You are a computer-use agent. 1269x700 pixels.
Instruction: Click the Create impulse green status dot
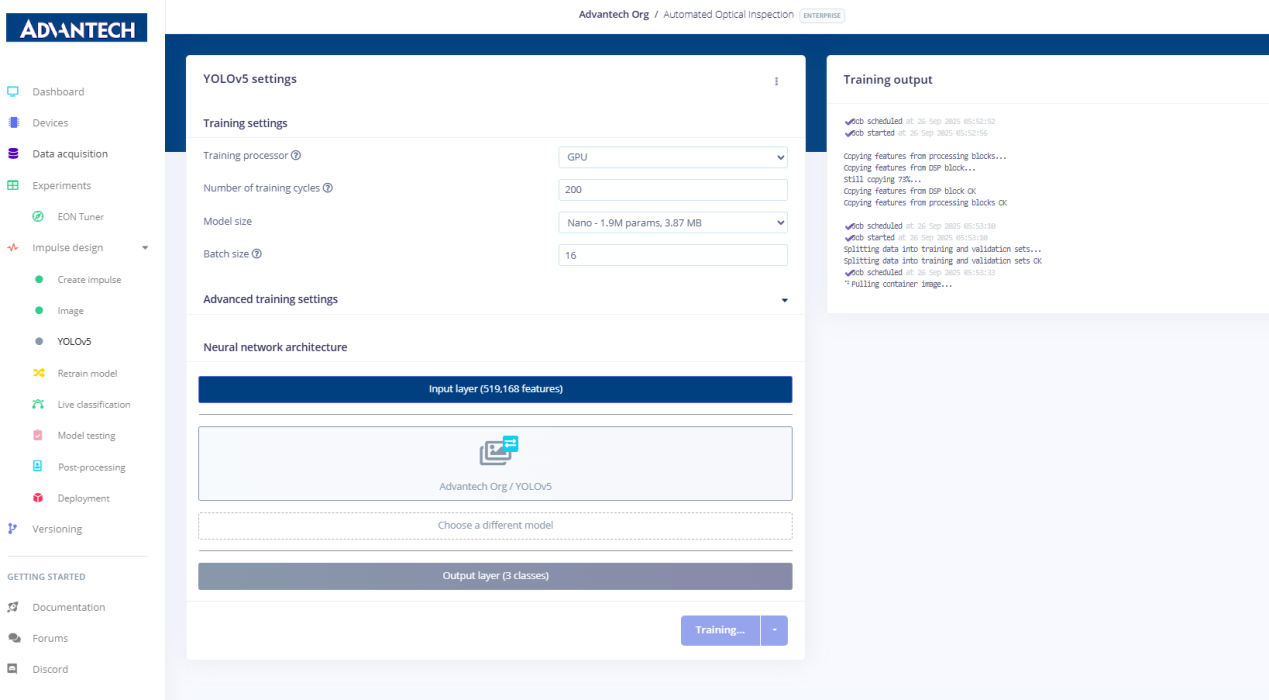pos(39,279)
